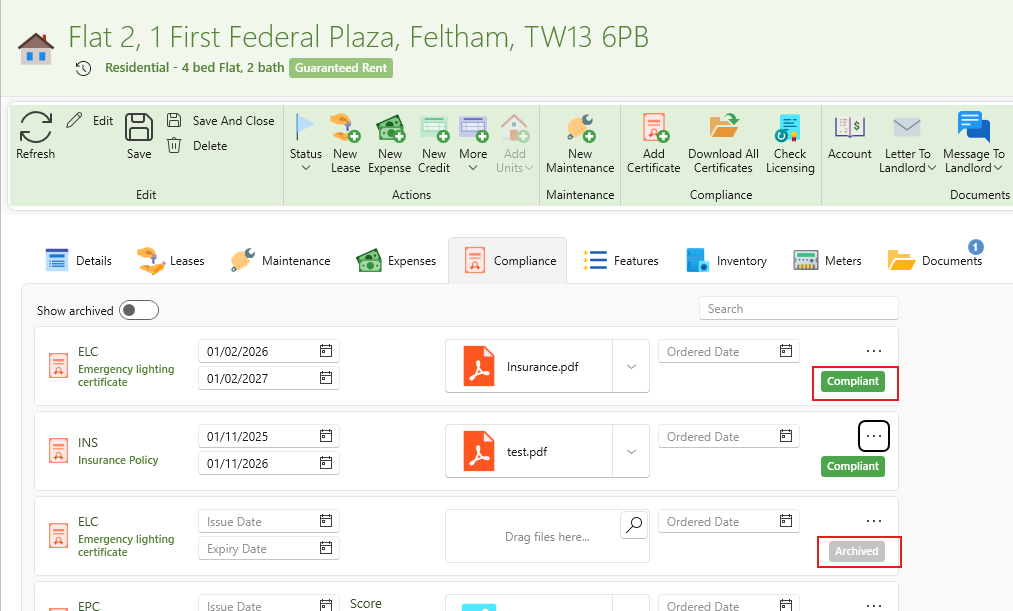Open INS row three-dot options menu
This screenshot has width=1013, height=611.
pyautogui.click(x=873, y=436)
